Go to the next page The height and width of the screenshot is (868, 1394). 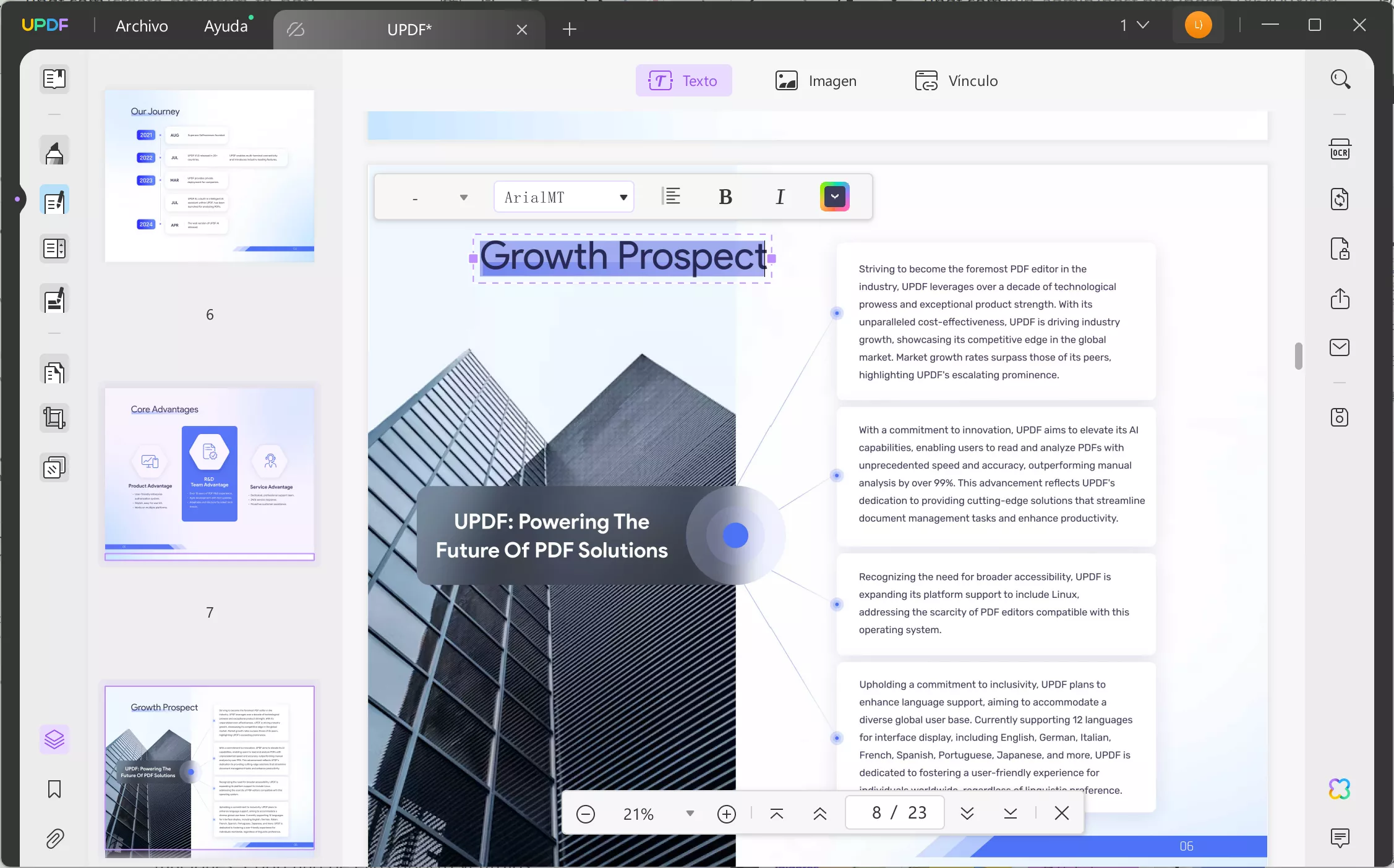pyautogui.click(x=967, y=814)
